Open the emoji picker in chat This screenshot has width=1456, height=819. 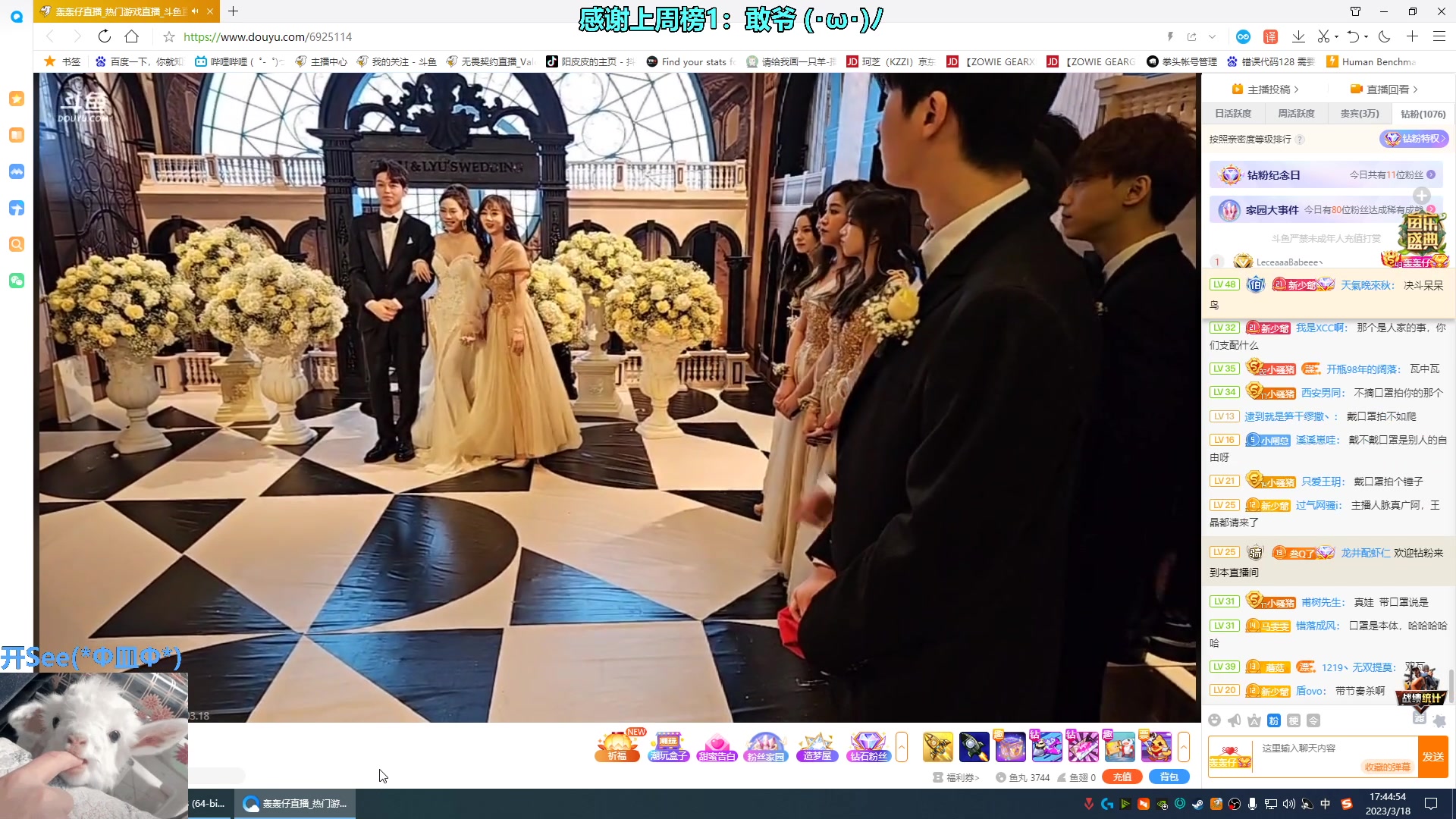[1215, 720]
